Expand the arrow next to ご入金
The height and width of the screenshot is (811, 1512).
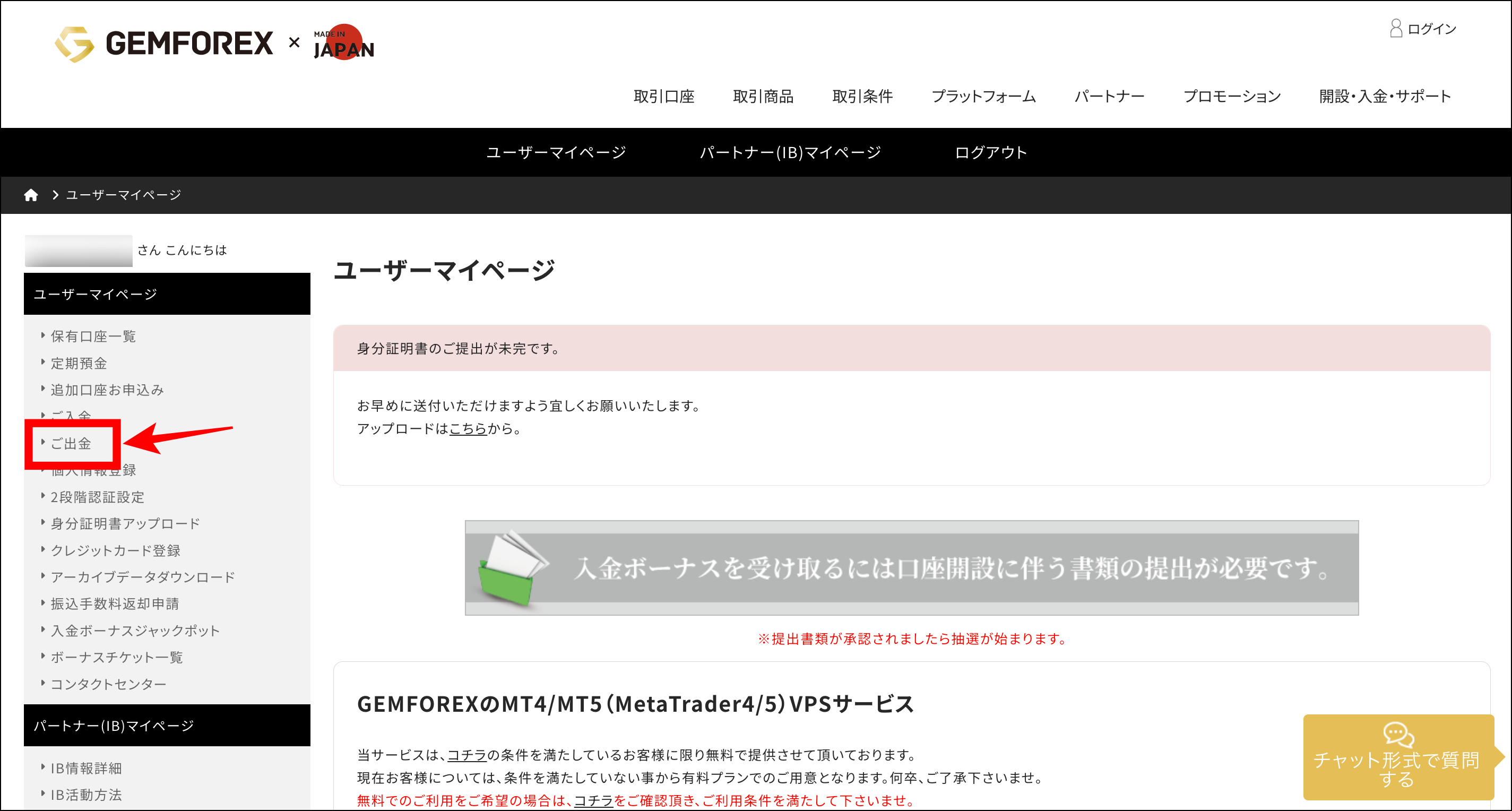42,416
